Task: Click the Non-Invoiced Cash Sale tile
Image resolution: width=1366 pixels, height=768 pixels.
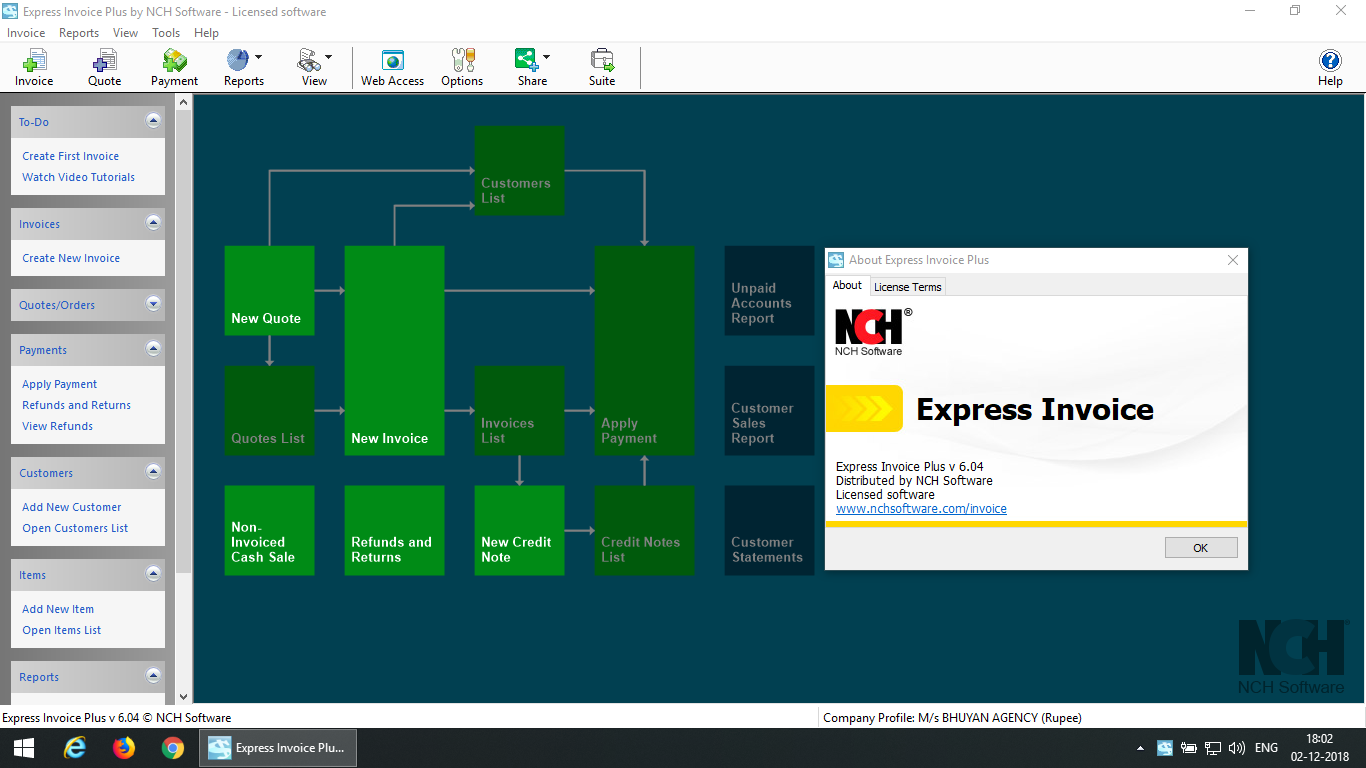Action: (x=269, y=530)
